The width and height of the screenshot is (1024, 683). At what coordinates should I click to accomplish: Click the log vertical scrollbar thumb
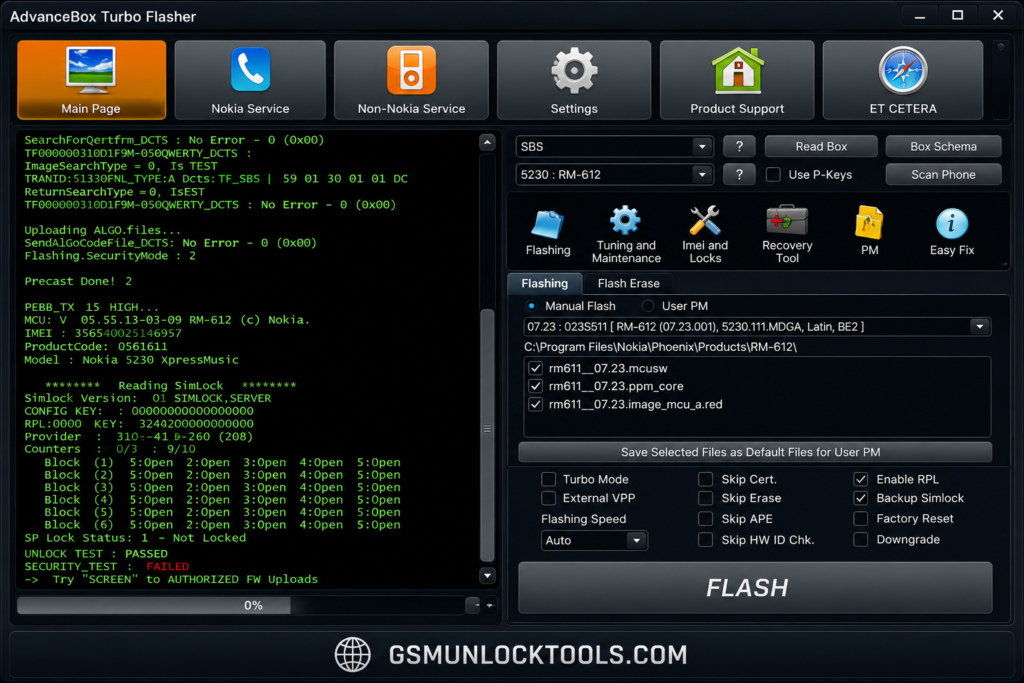487,435
